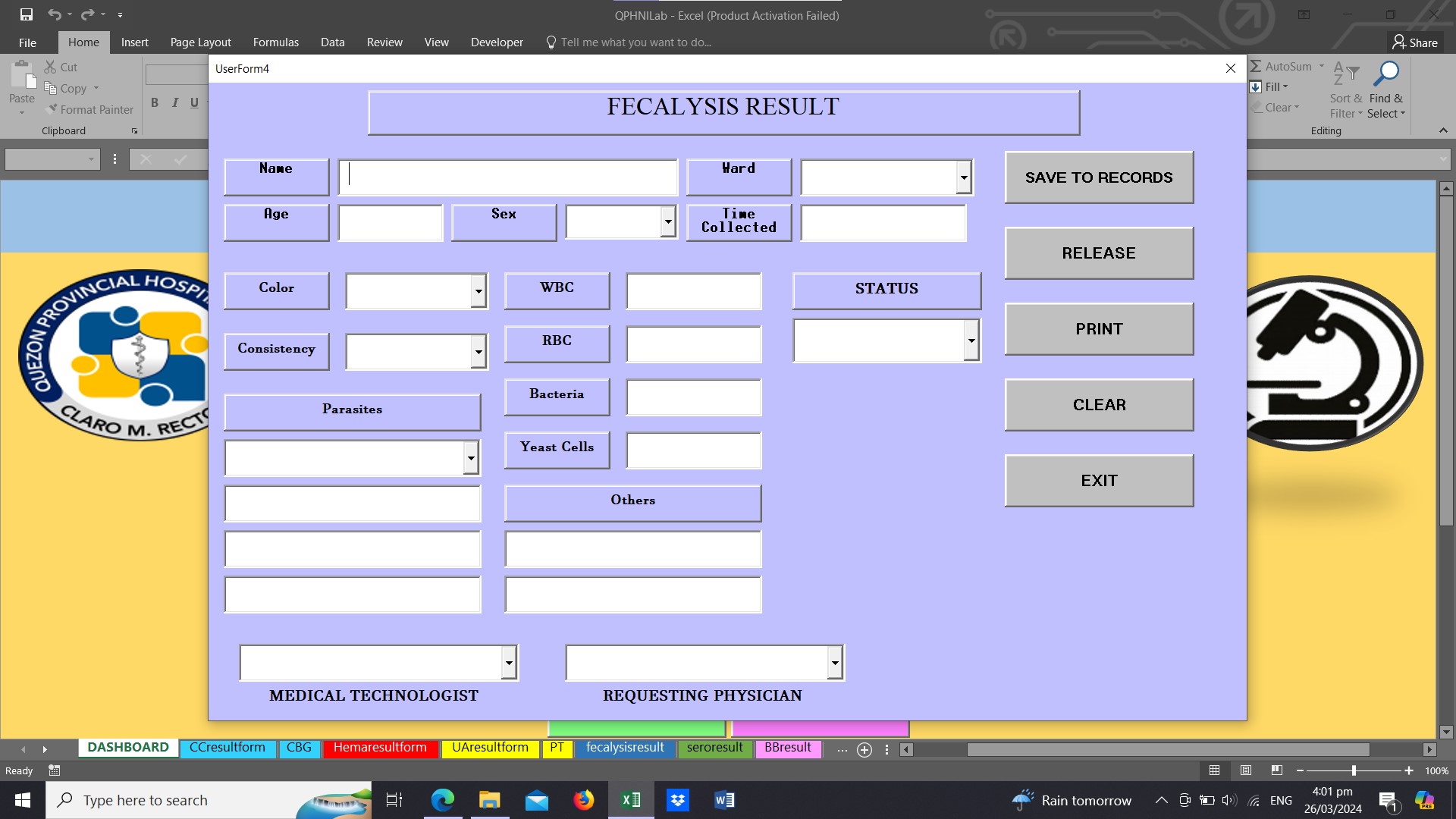Open Firefox from the taskbar
Image resolution: width=1456 pixels, height=819 pixels.
(583, 800)
